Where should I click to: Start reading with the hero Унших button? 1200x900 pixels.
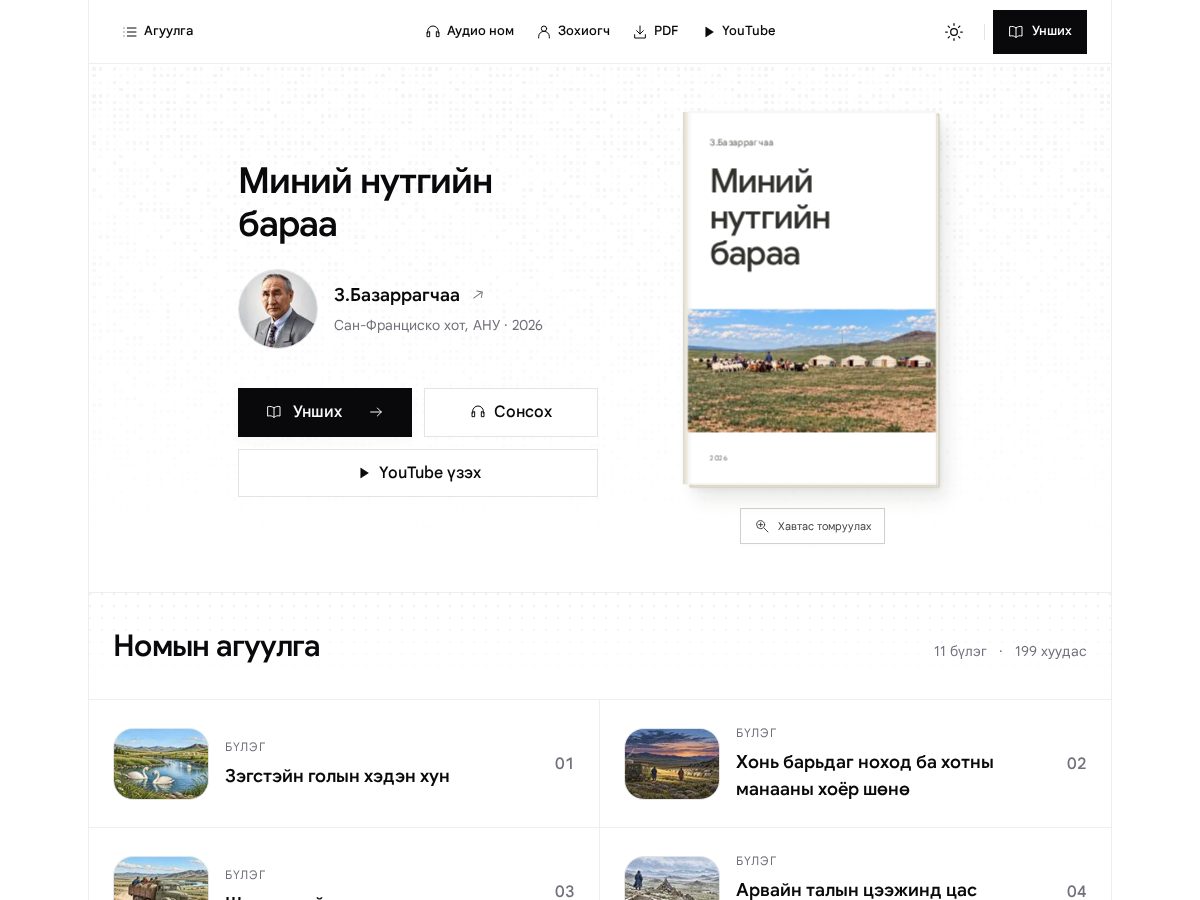(325, 412)
